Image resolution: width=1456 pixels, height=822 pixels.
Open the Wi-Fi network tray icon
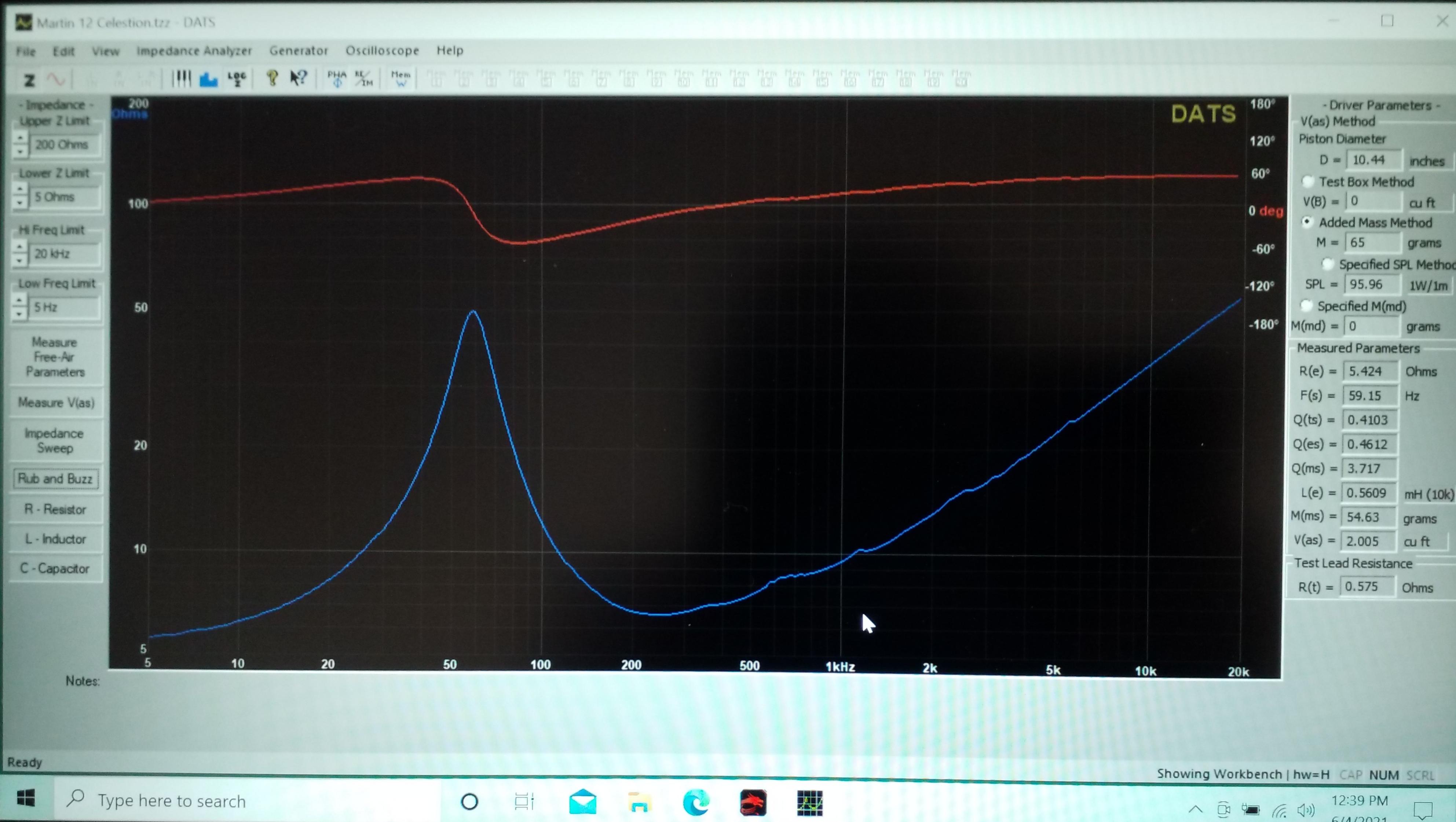click(x=1280, y=811)
